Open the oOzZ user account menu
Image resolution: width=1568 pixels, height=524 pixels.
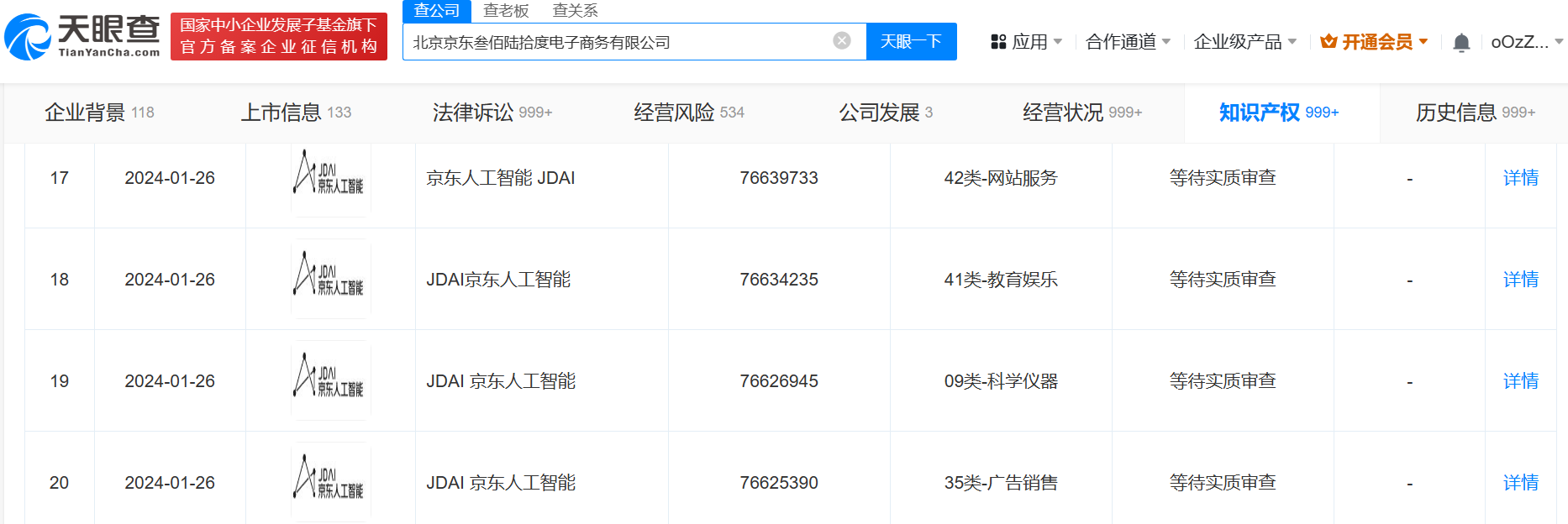click(1525, 42)
